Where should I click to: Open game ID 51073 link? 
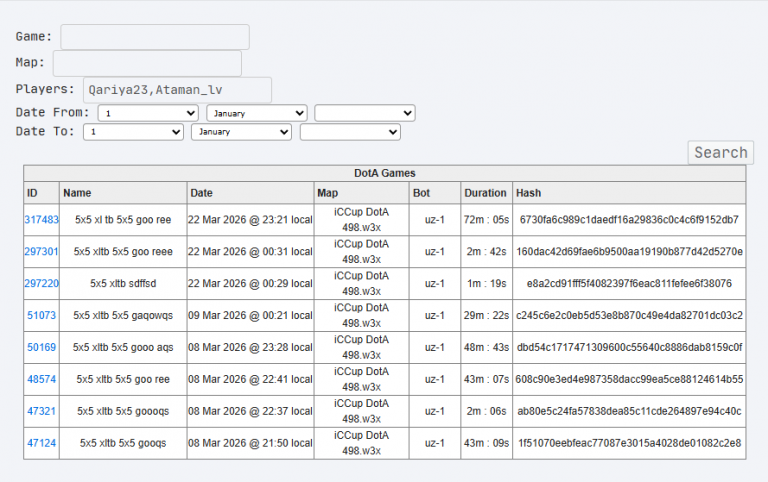42,315
